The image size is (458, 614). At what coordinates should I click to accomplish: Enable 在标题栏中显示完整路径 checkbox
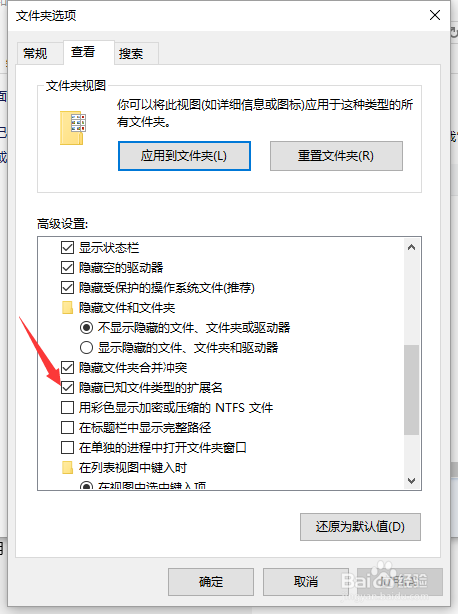click(x=67, y=428)
